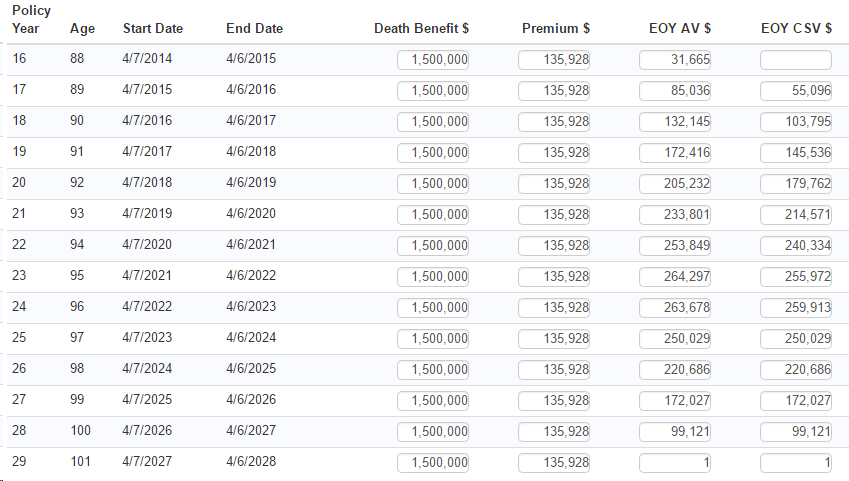Click the Death Benefit $ column header
849x481 pixels.
click(x=421, y=29)
